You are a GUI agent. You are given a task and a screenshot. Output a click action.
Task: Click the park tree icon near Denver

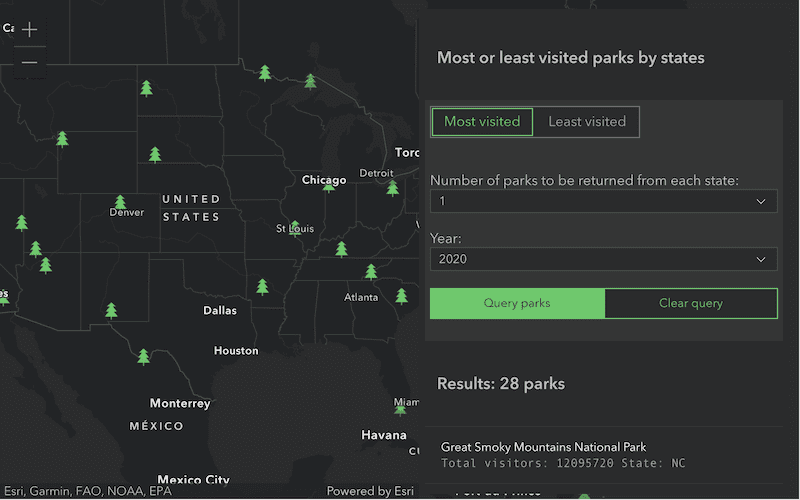coord(120,202)
